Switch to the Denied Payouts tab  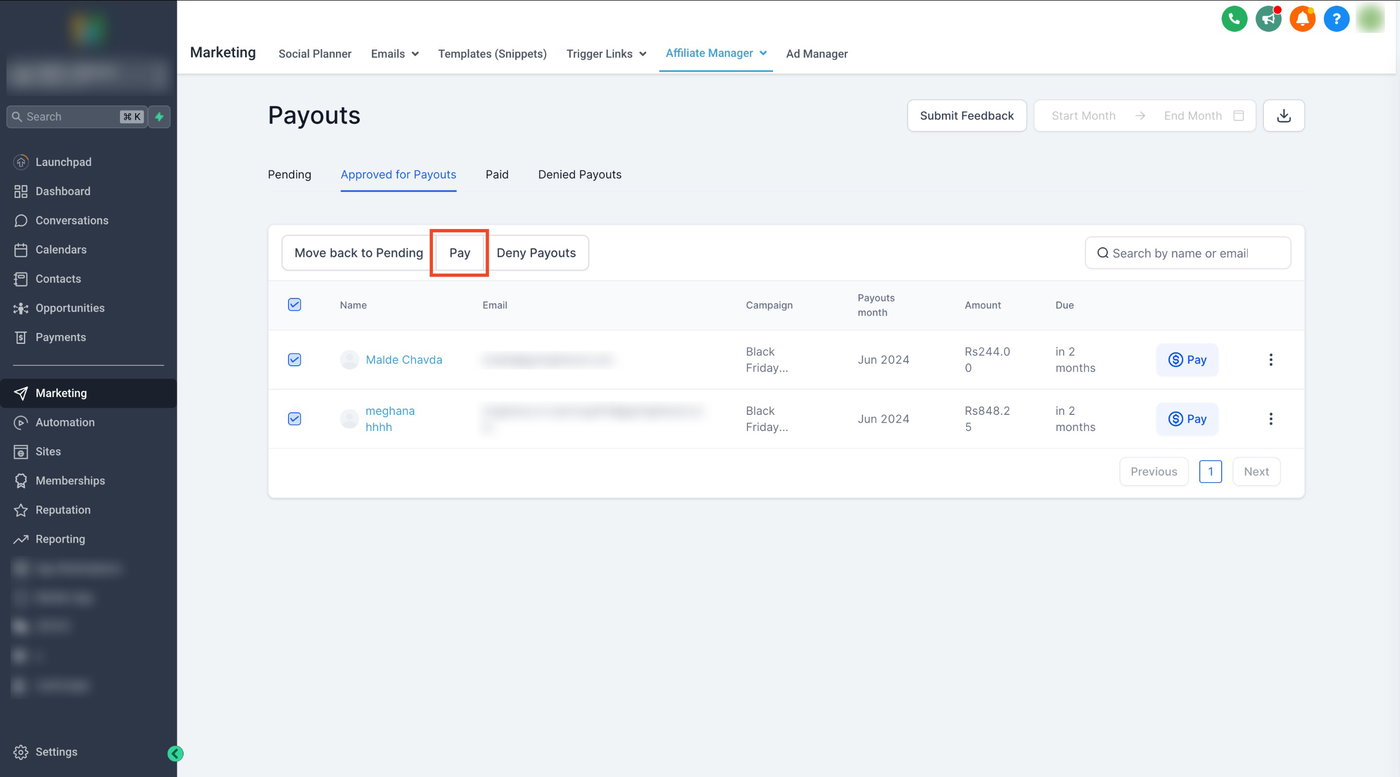(579, 175)
